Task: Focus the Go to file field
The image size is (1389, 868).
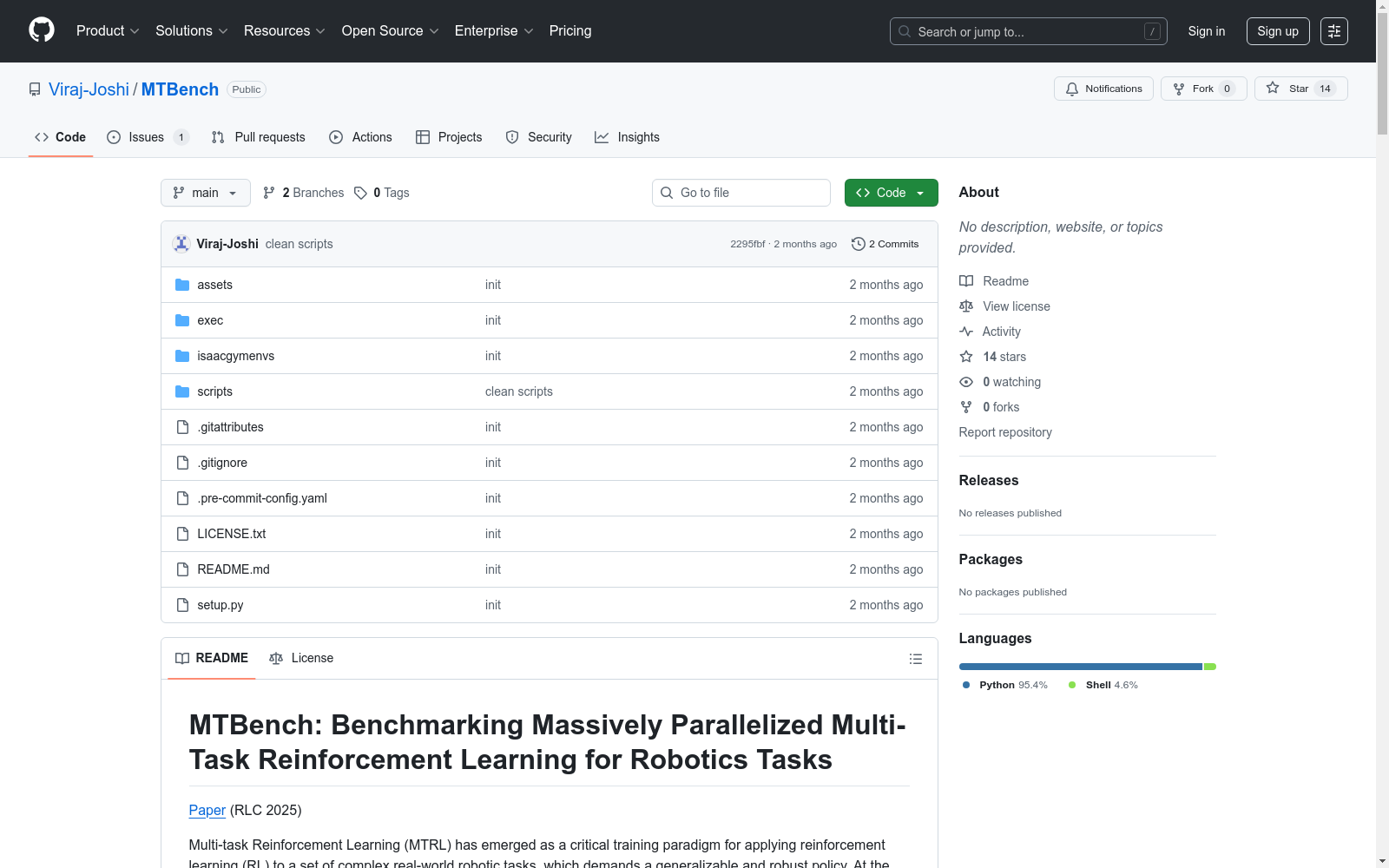Action: pos(741,193)
